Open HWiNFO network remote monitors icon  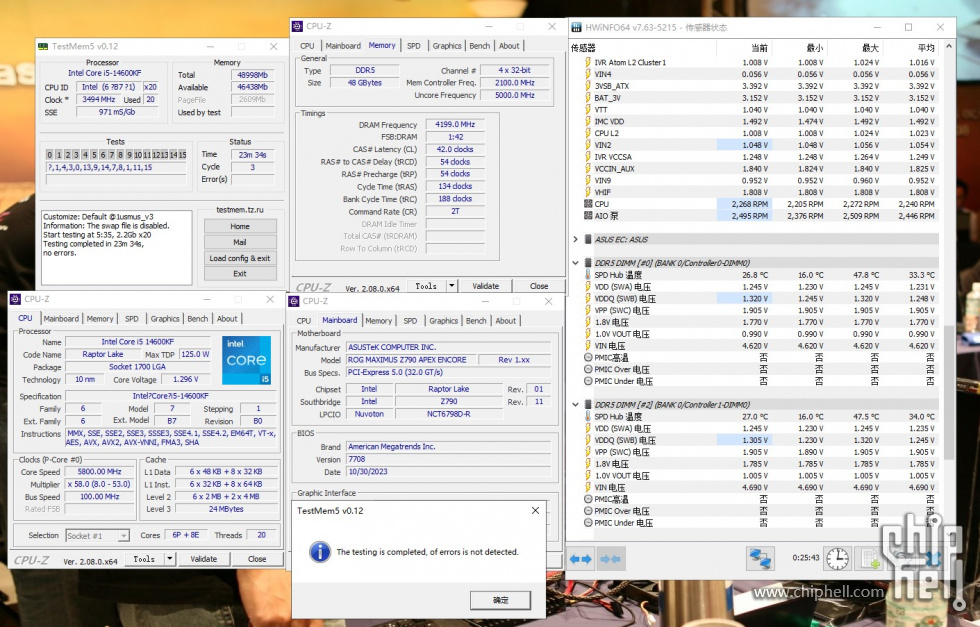tap(761, 558)
